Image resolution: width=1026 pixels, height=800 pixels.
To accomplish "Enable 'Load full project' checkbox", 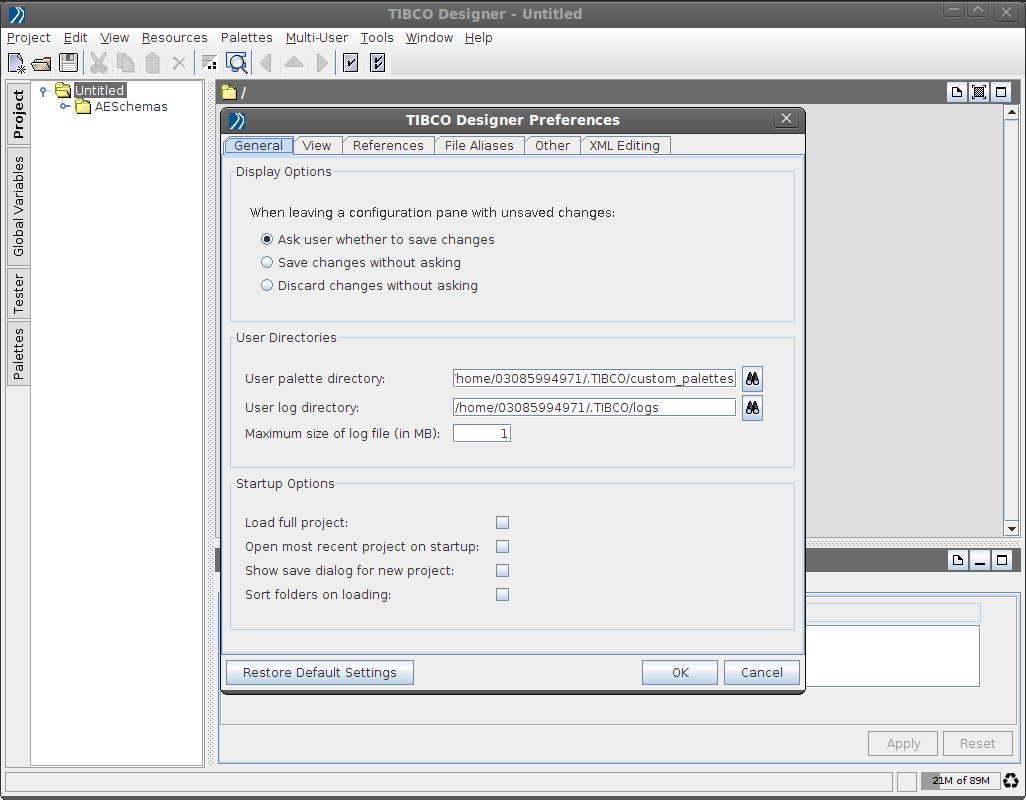I will point(503,523).
